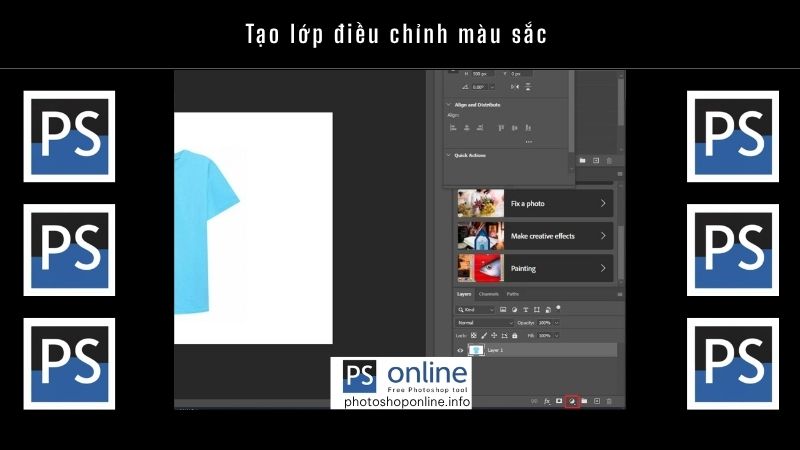
Task: Click the Properties panel scrollbar
Action: 571,112
